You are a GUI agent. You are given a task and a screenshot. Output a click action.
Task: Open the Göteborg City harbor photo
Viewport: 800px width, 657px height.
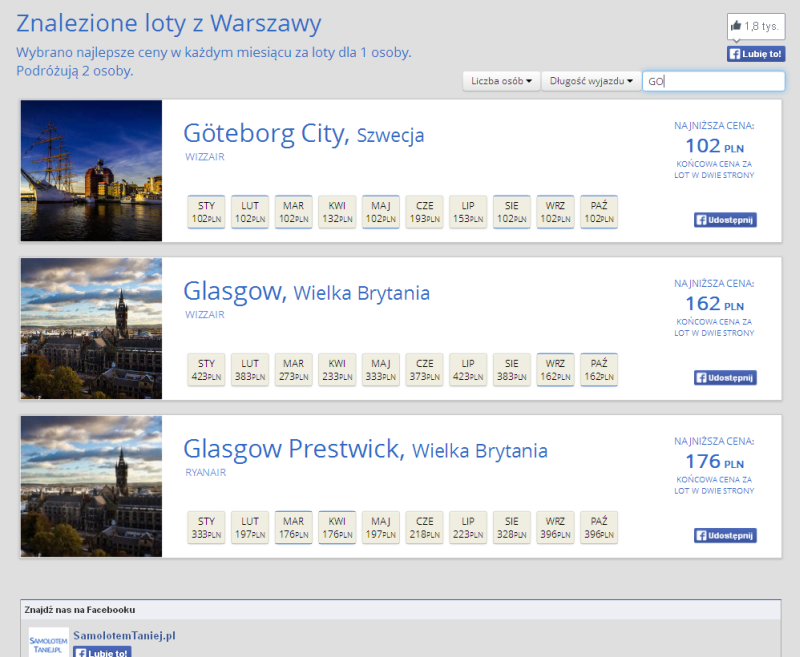[x=91, y=170]
